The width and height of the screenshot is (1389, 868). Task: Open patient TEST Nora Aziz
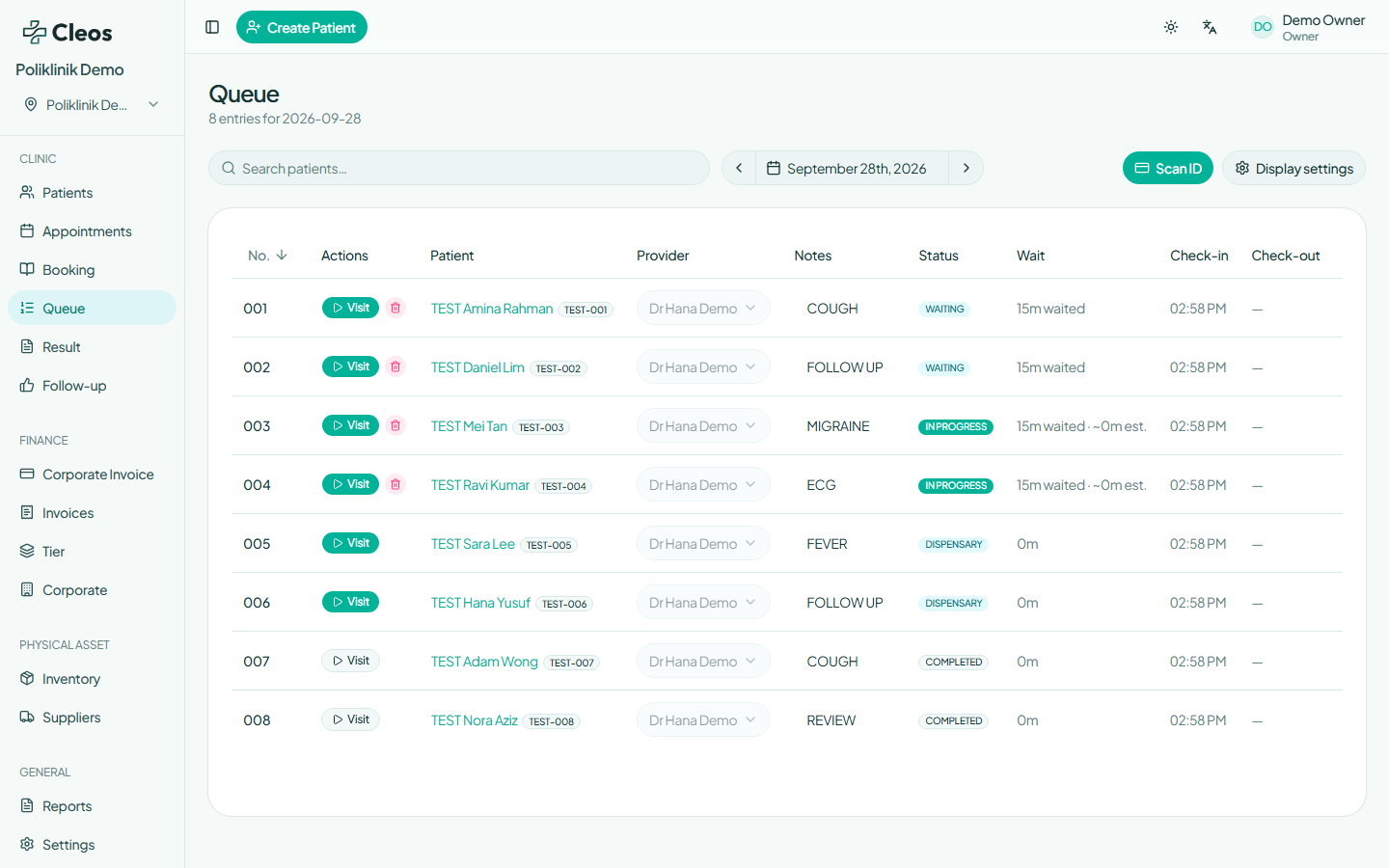475,720
